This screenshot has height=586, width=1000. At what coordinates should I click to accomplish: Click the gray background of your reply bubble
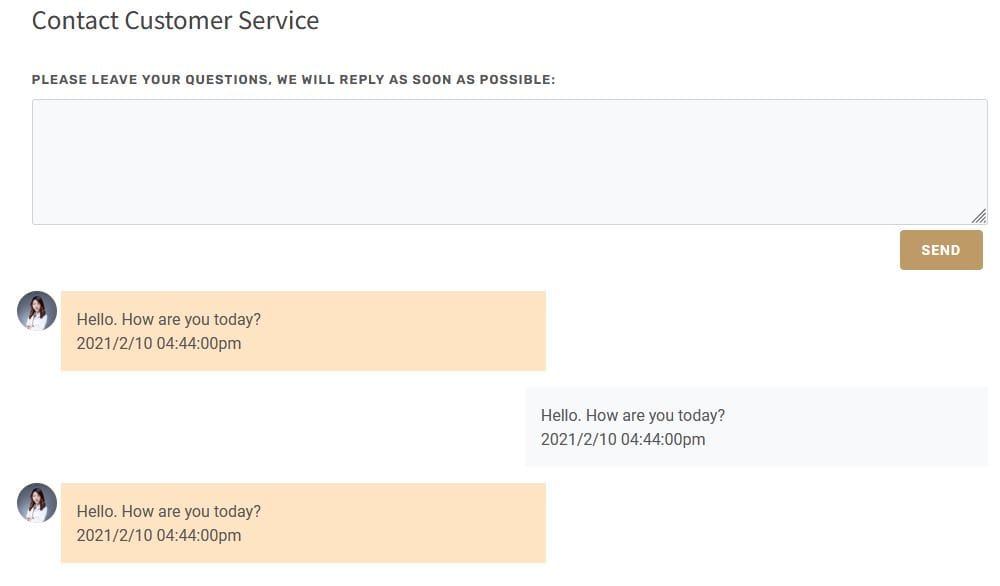click(x=757, y=427)
